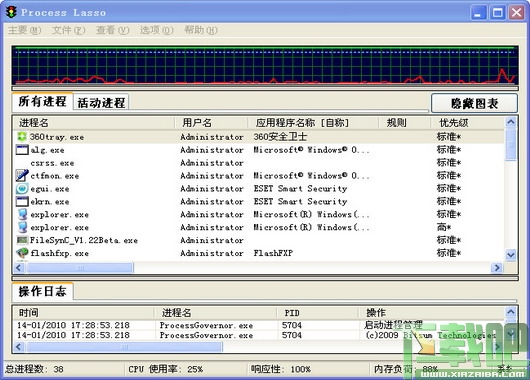
Task: Maximize the Process Lasso window
Action: (x=497, y=13)
